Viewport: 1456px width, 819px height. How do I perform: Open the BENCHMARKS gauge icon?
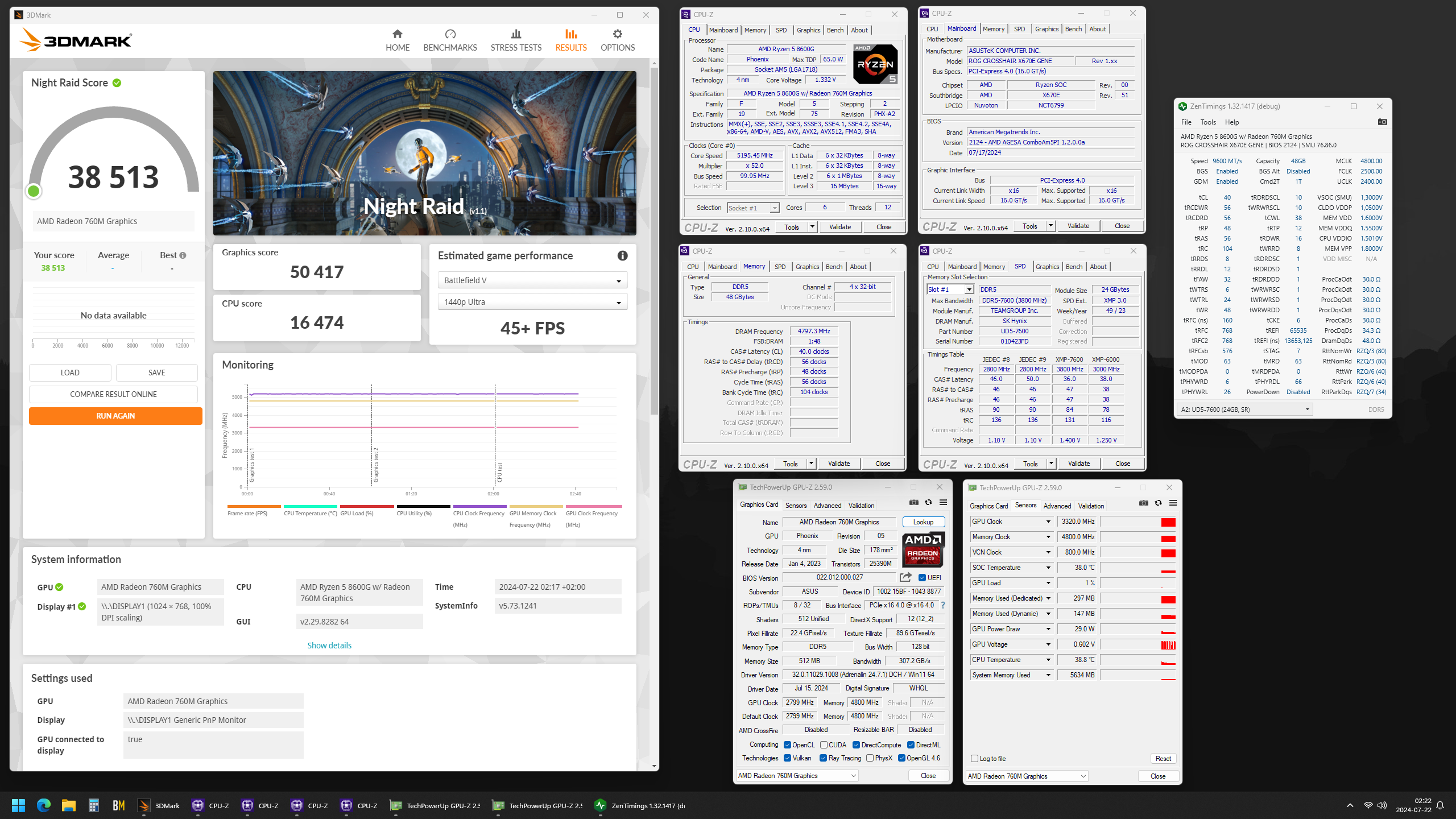click(x=450, y=34)
